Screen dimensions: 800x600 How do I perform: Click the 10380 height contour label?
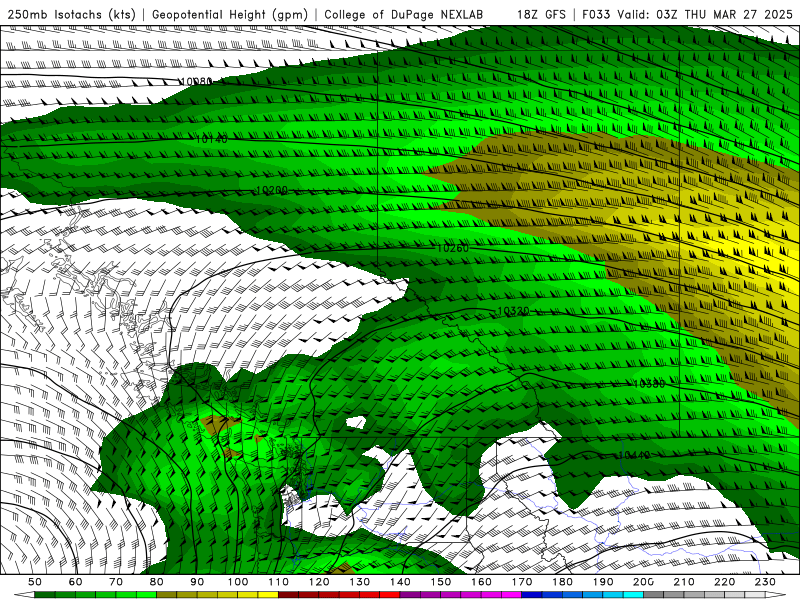point(649,384)
